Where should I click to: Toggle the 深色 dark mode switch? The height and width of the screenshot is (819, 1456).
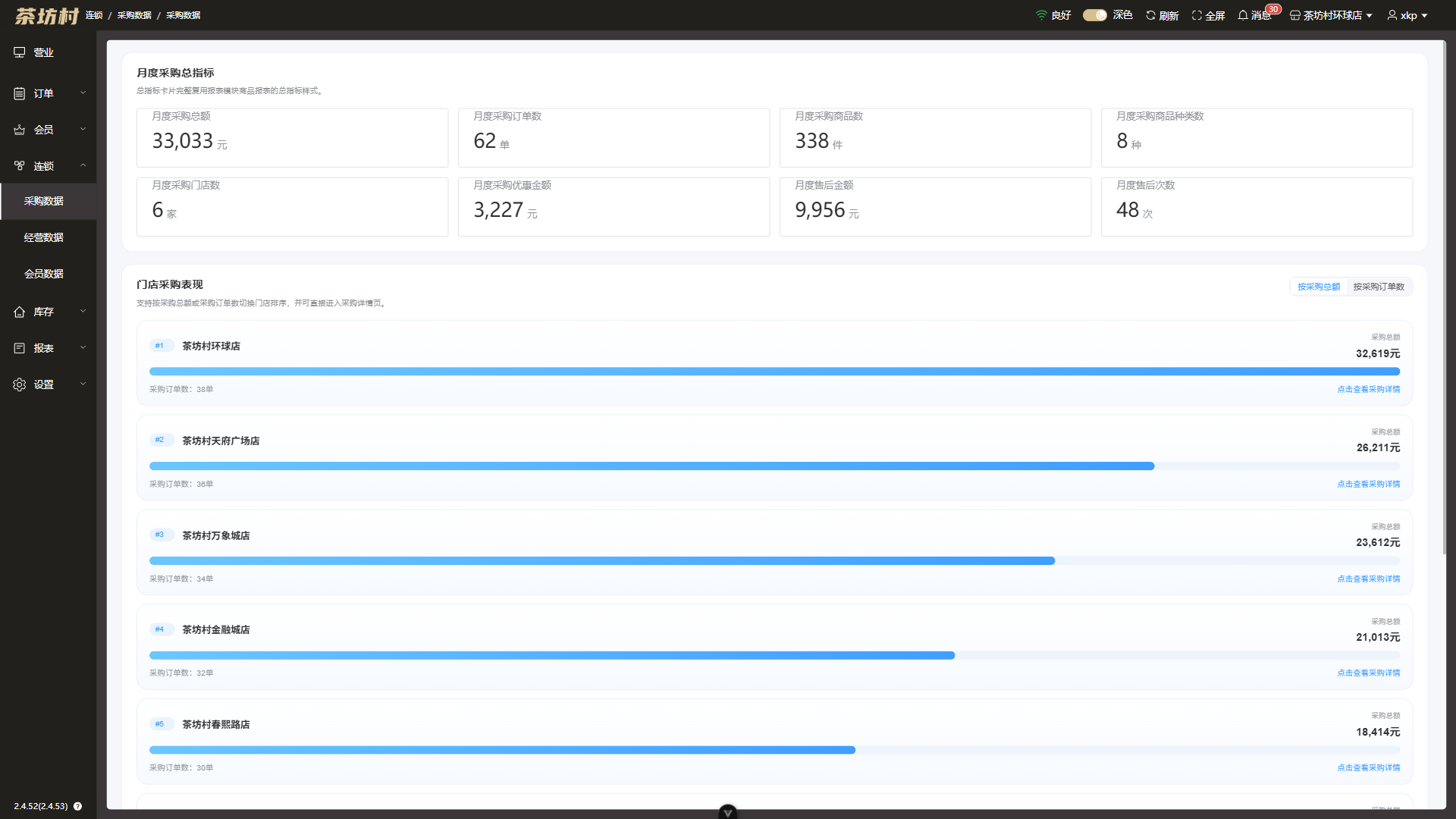(1094, 15)
